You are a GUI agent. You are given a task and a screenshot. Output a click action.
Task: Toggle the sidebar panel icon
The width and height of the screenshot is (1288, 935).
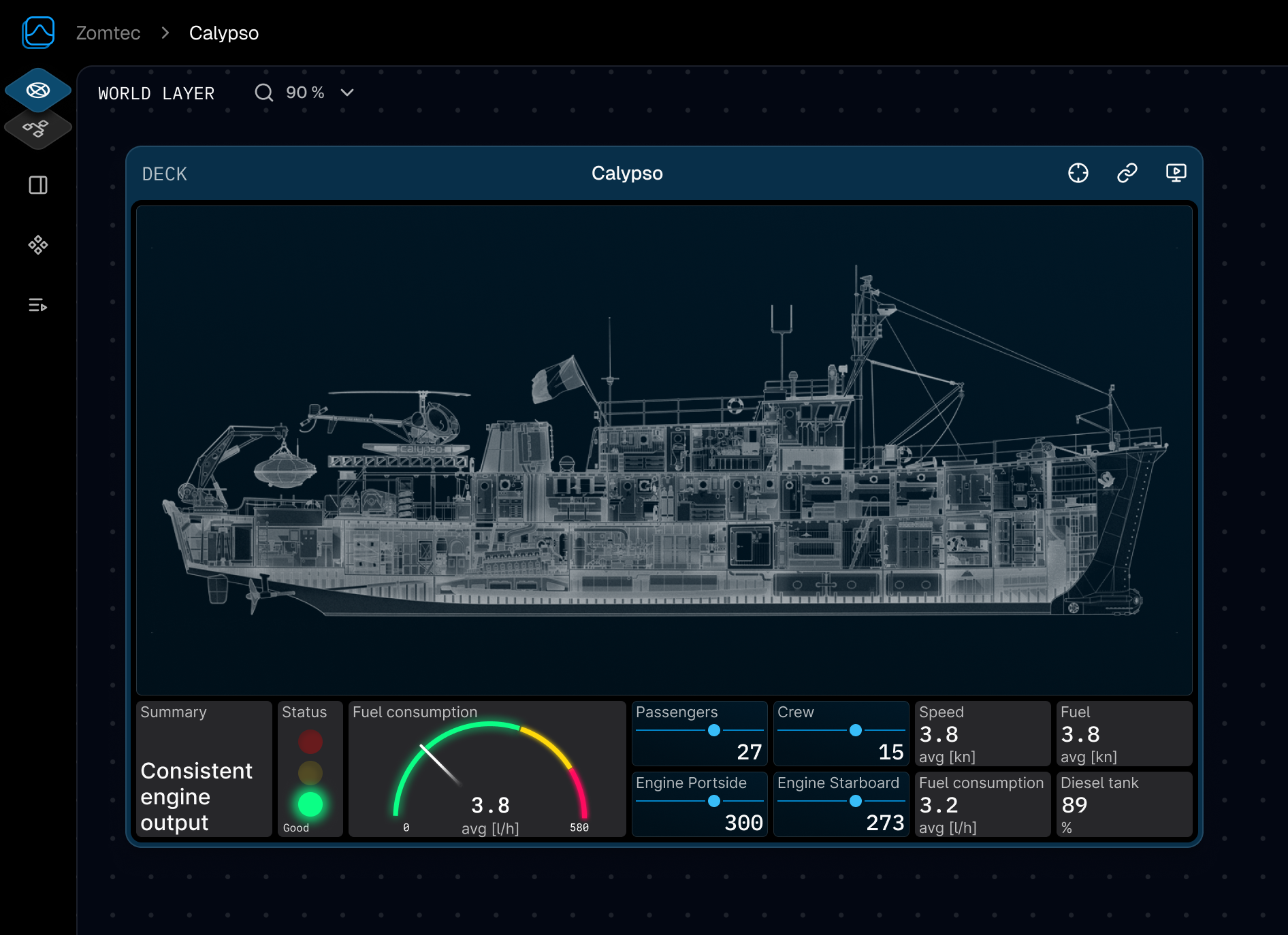pyautogui.click(x=38, y=185)
